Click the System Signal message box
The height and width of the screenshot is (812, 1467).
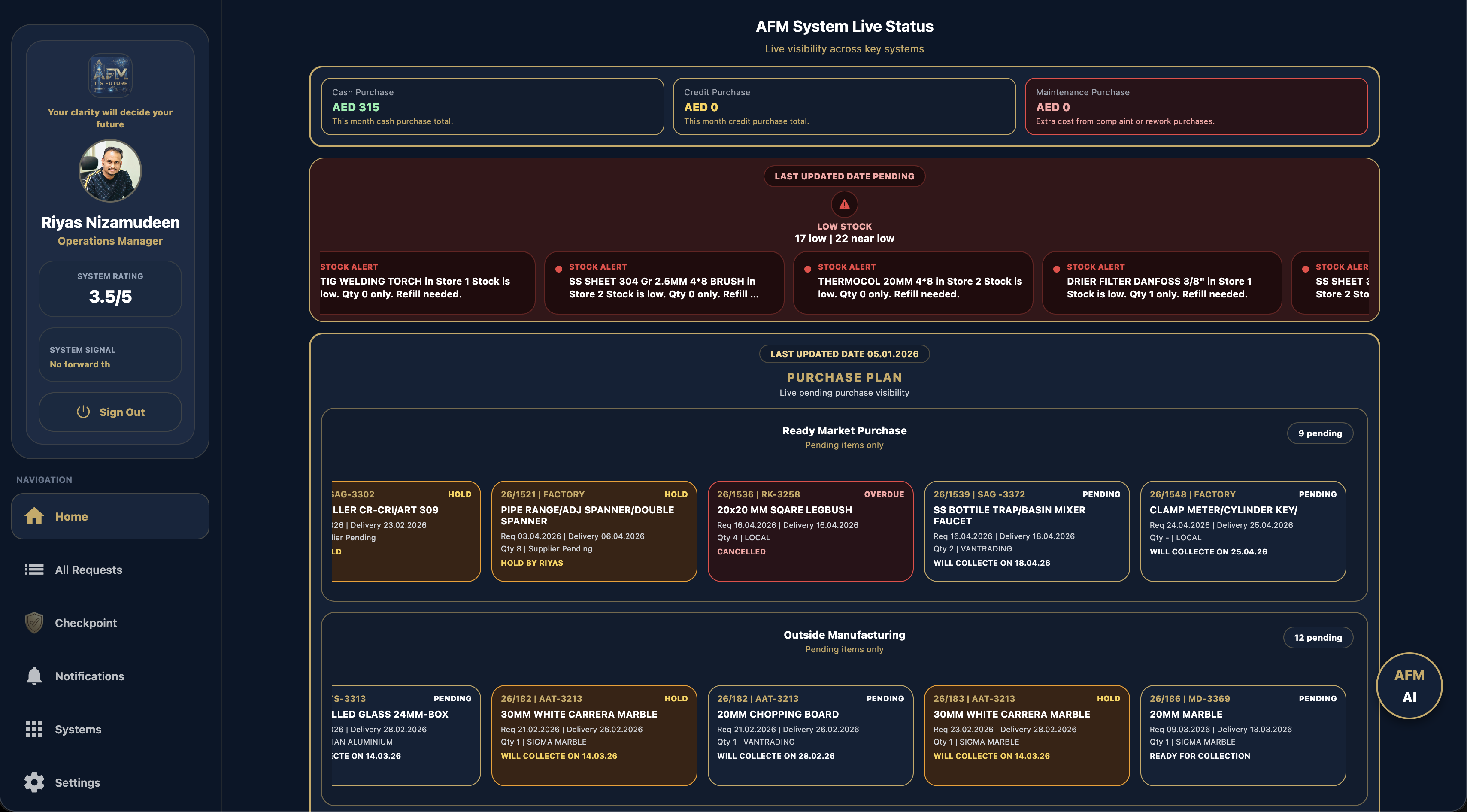110,355
